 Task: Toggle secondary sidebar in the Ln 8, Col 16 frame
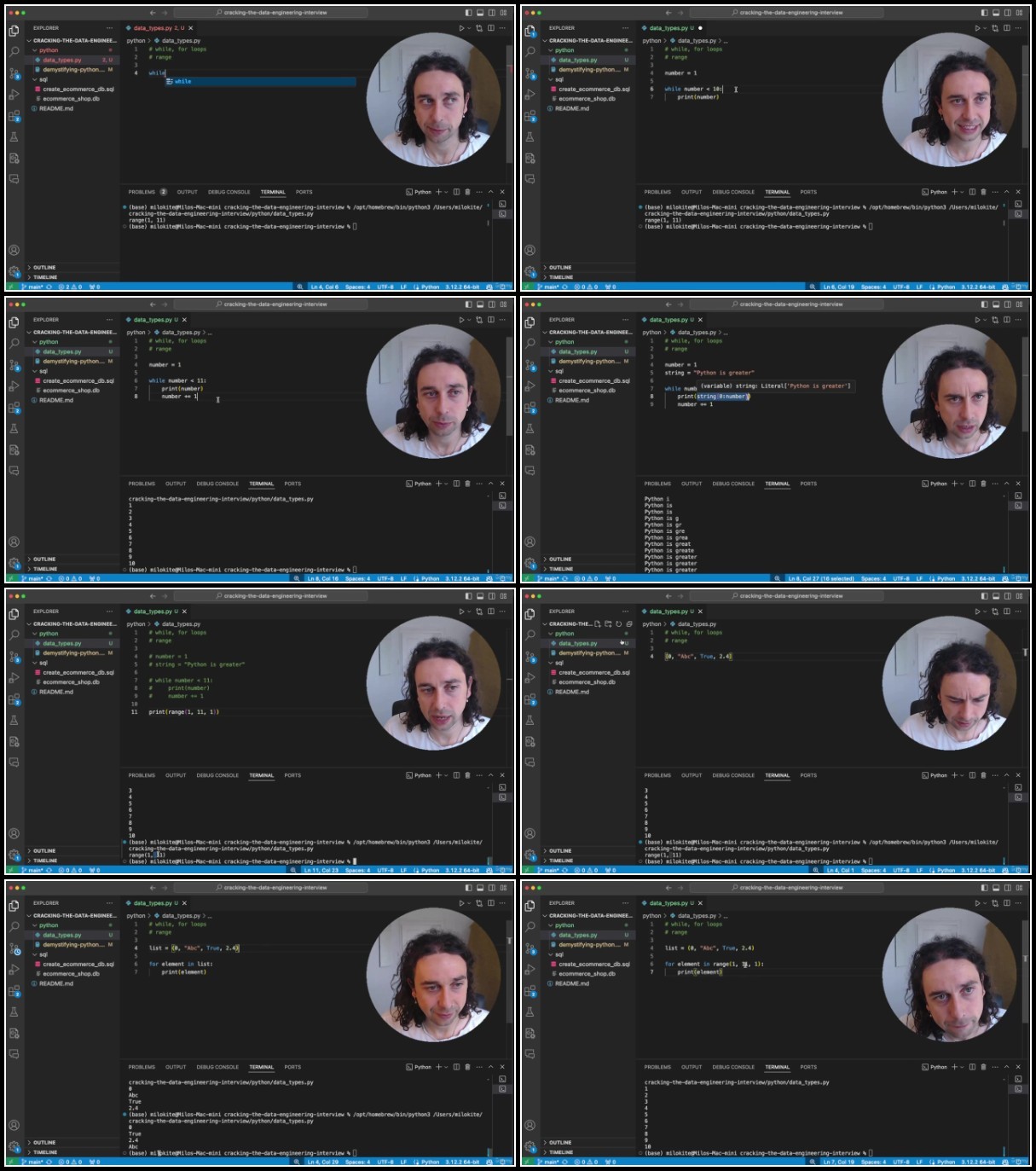(490, 304)
